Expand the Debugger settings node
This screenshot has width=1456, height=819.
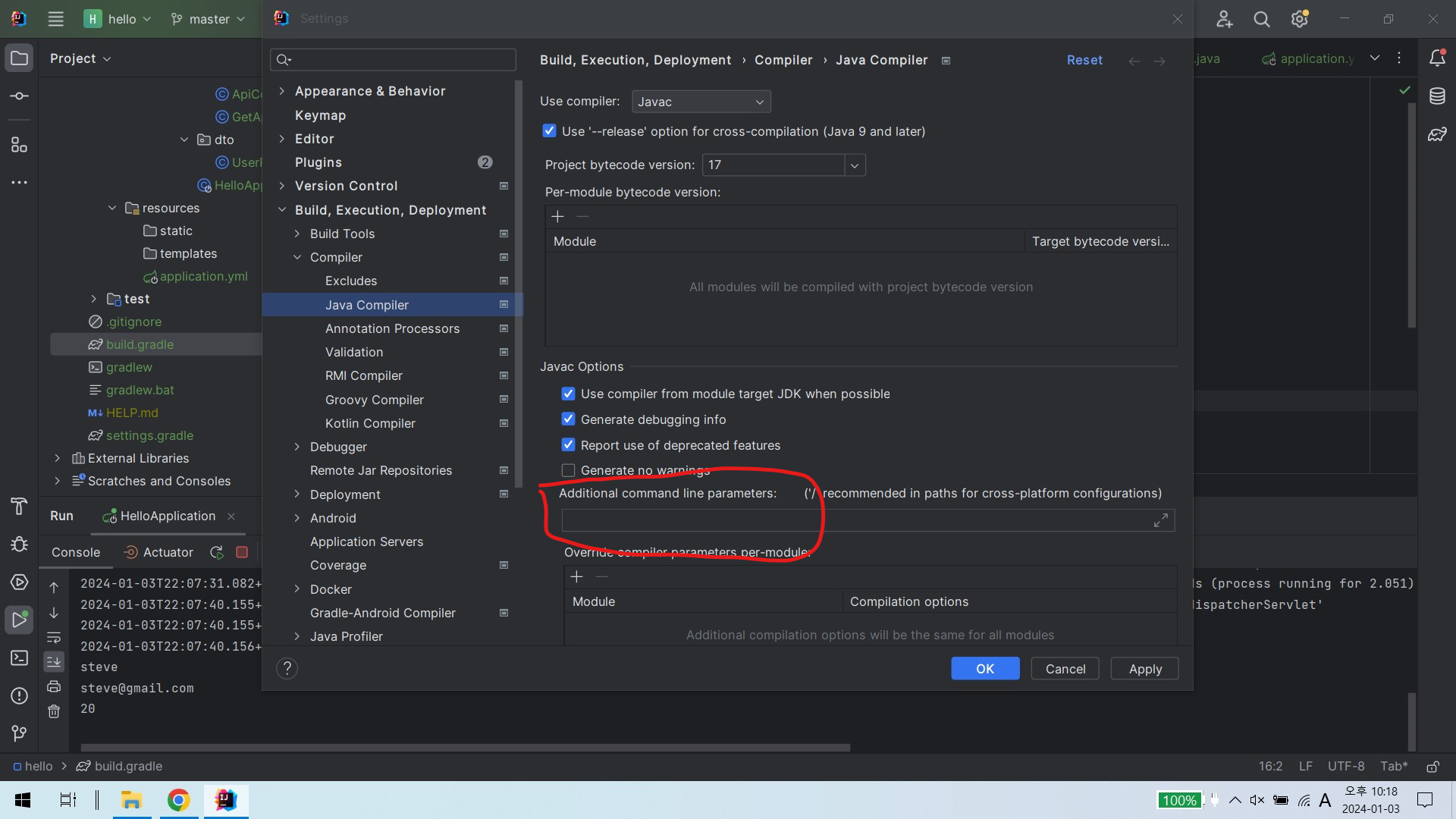coord(297,447)
